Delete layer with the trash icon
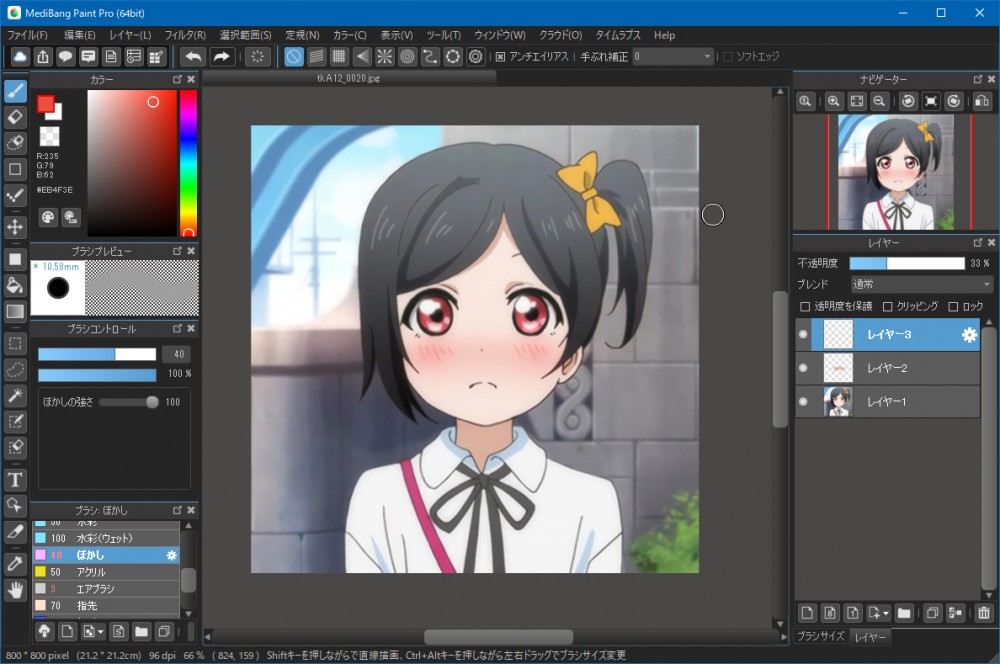This screenshot has height=664, width=1000. pyautogui.click(x=983, y=613)
